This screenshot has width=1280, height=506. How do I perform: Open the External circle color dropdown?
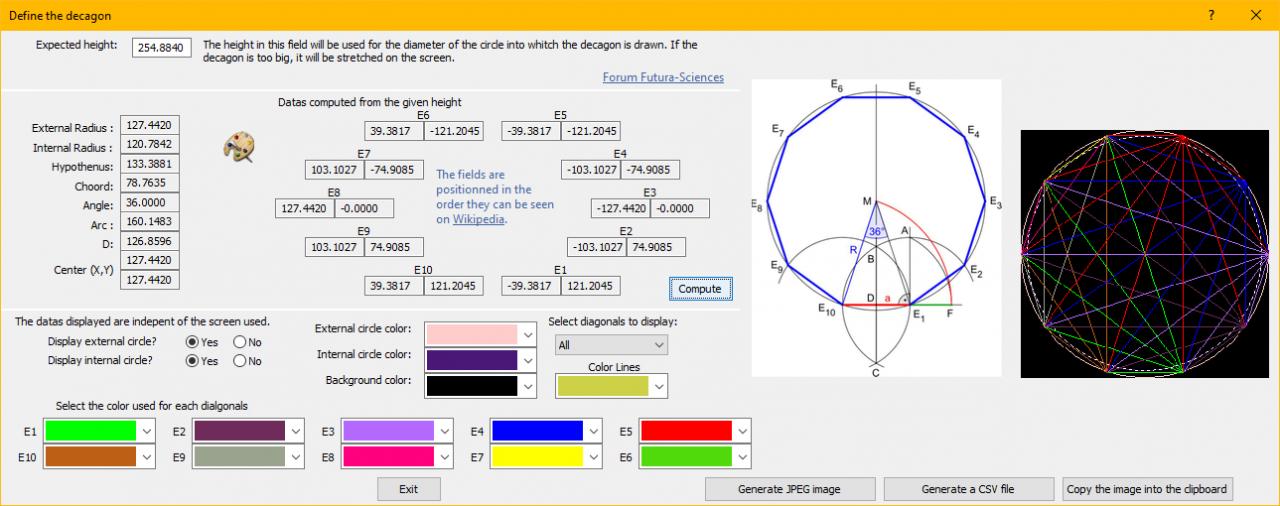point(527,333)
